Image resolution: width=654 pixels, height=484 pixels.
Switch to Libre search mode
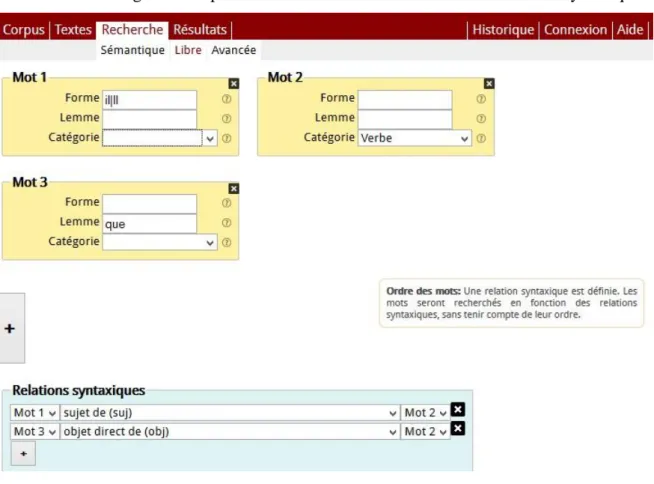pos(188,50)
